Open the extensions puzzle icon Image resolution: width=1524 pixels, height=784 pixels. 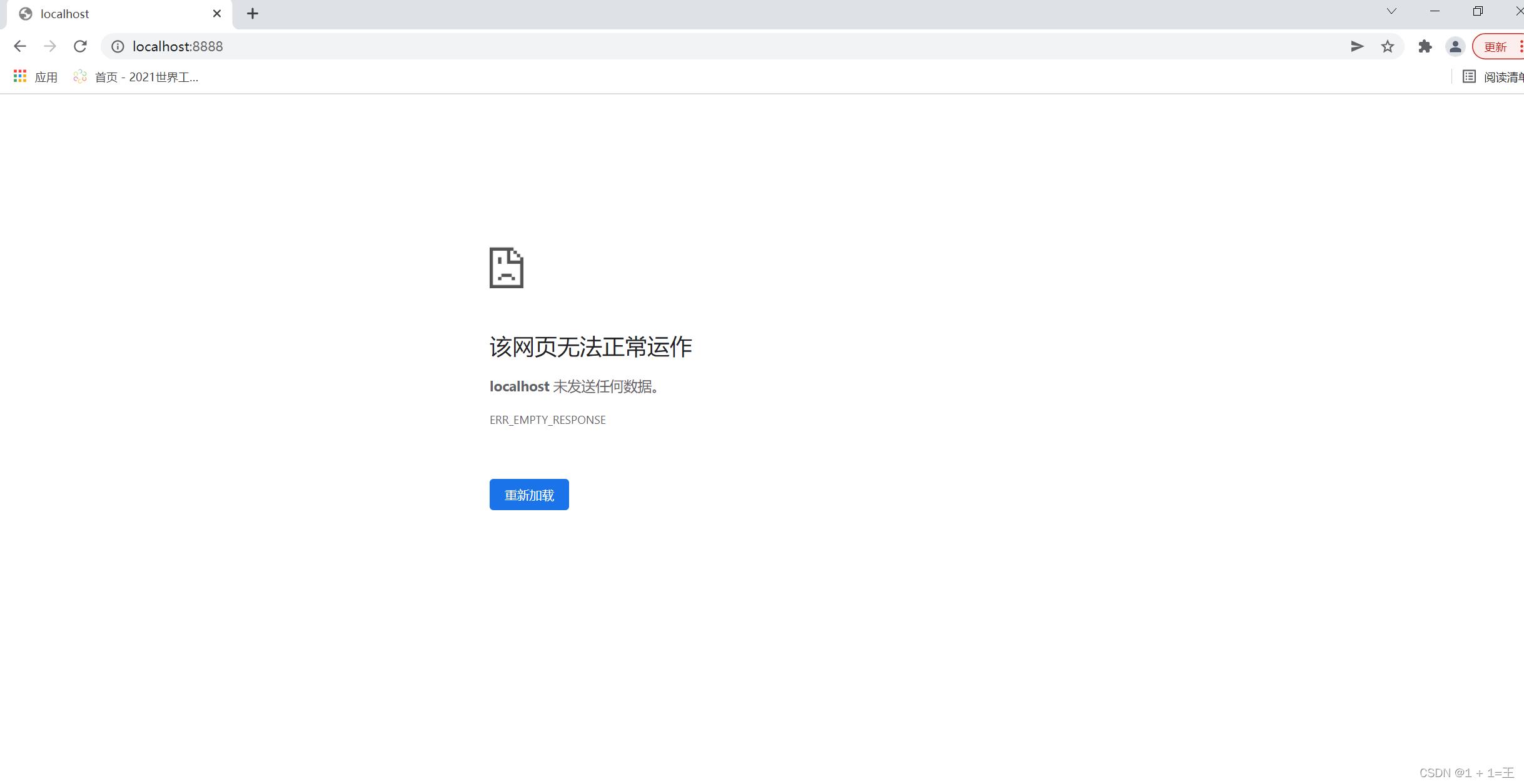[x=1425, y=46]
